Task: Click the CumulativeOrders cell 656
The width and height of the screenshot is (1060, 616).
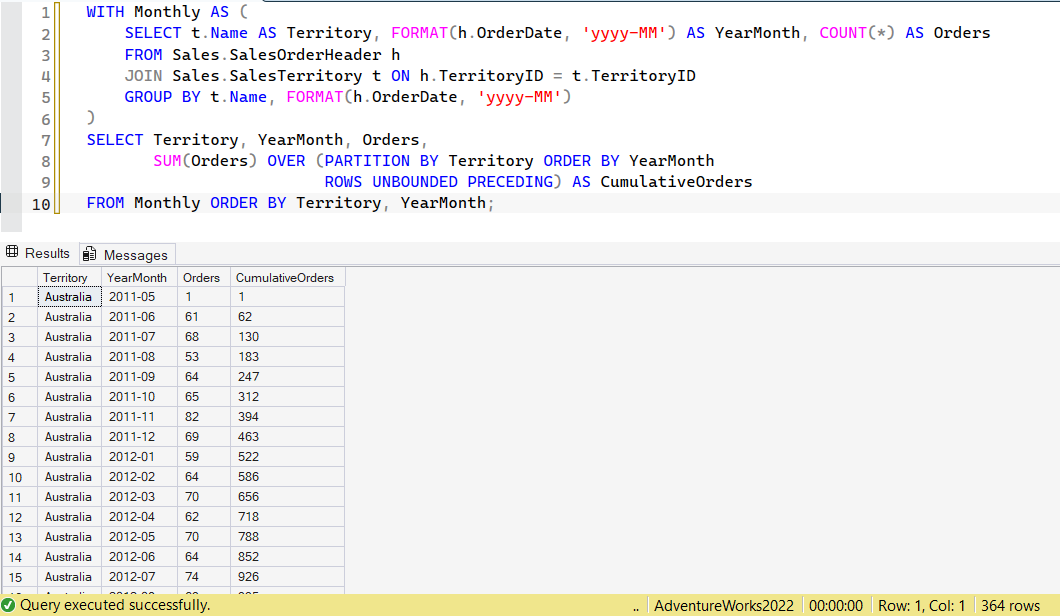Action: coord(287,496)
